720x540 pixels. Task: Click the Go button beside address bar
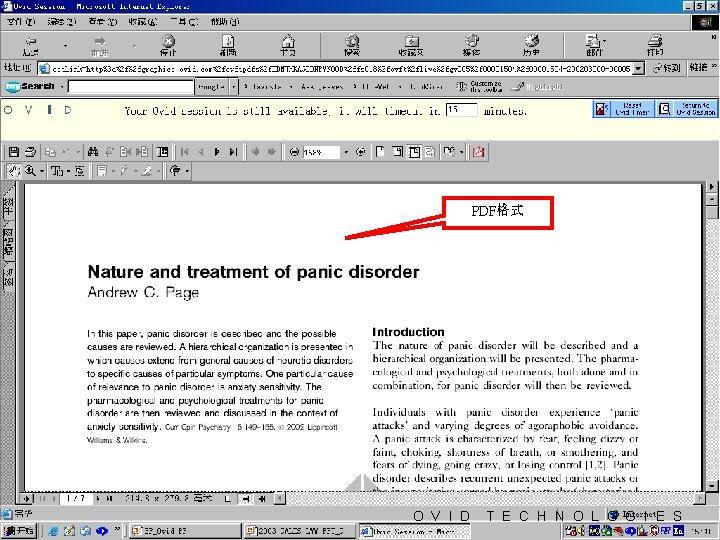667,68
